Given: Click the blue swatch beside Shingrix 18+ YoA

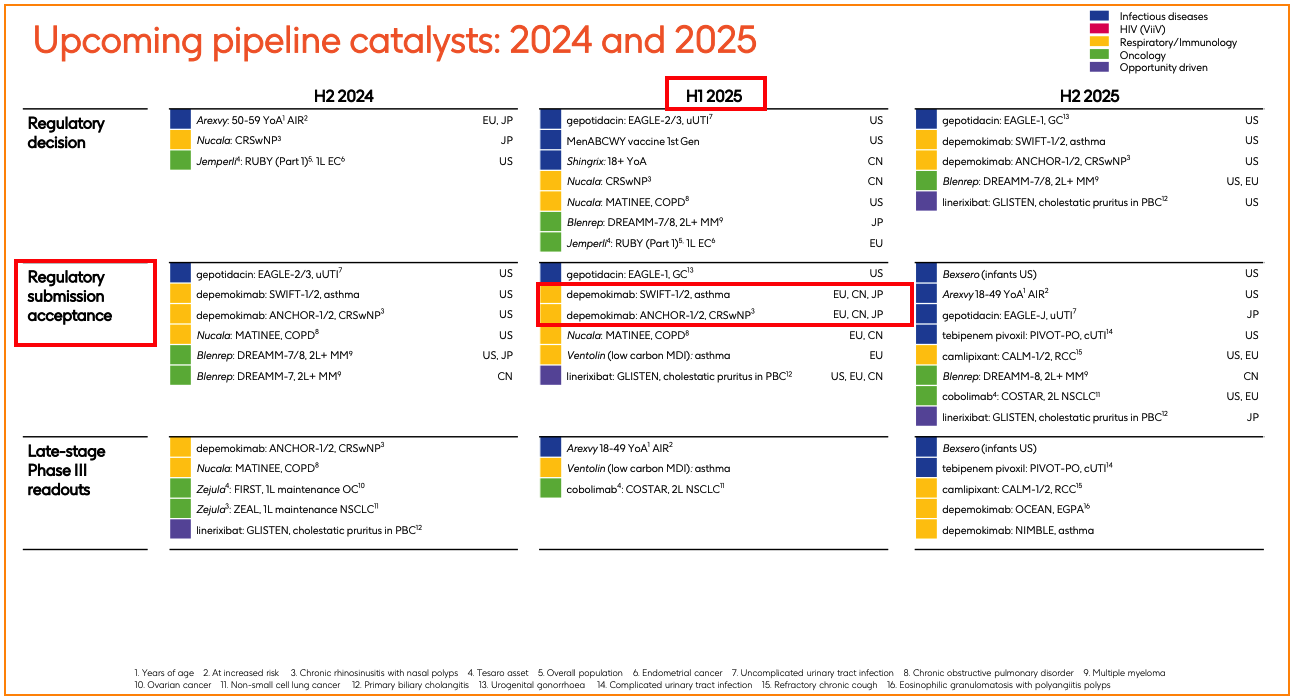Looking at the screenshot, I should 550,161.
